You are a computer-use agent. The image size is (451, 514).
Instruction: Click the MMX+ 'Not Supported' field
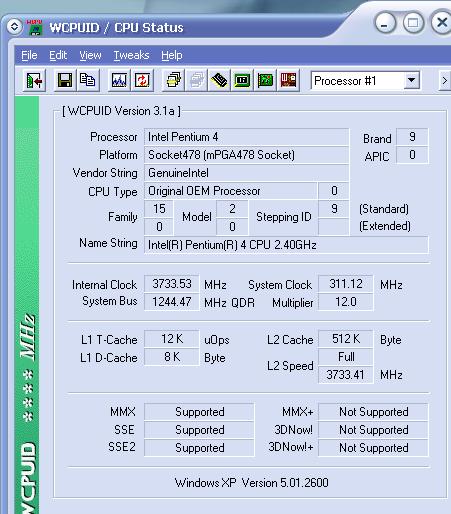coord(373,412)
